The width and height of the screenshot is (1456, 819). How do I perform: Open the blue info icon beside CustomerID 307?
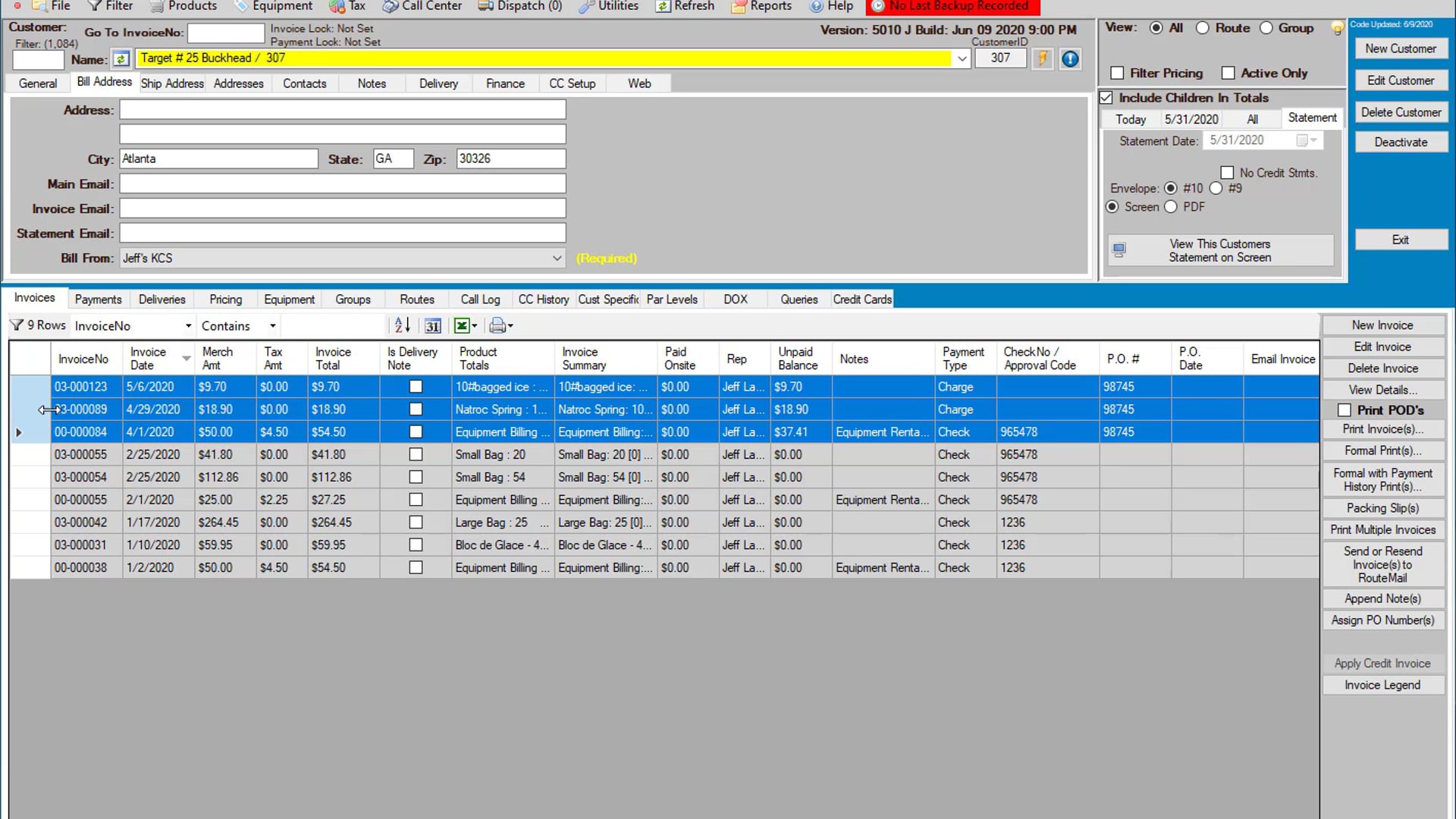tap(1070, 58)
